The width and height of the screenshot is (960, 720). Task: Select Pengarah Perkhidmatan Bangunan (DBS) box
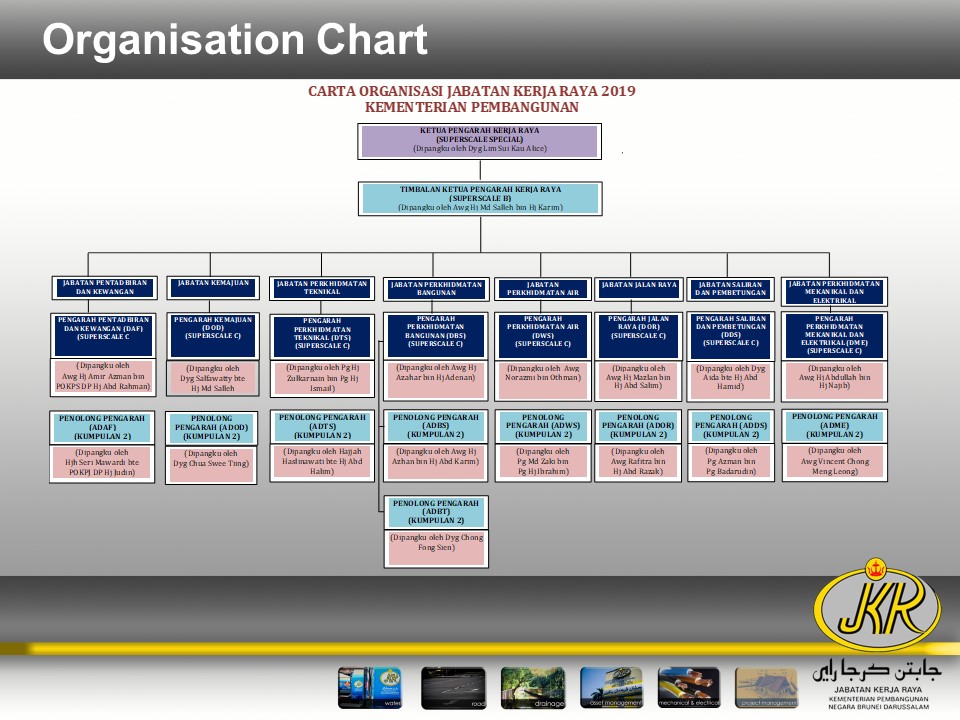click(435, 336)
